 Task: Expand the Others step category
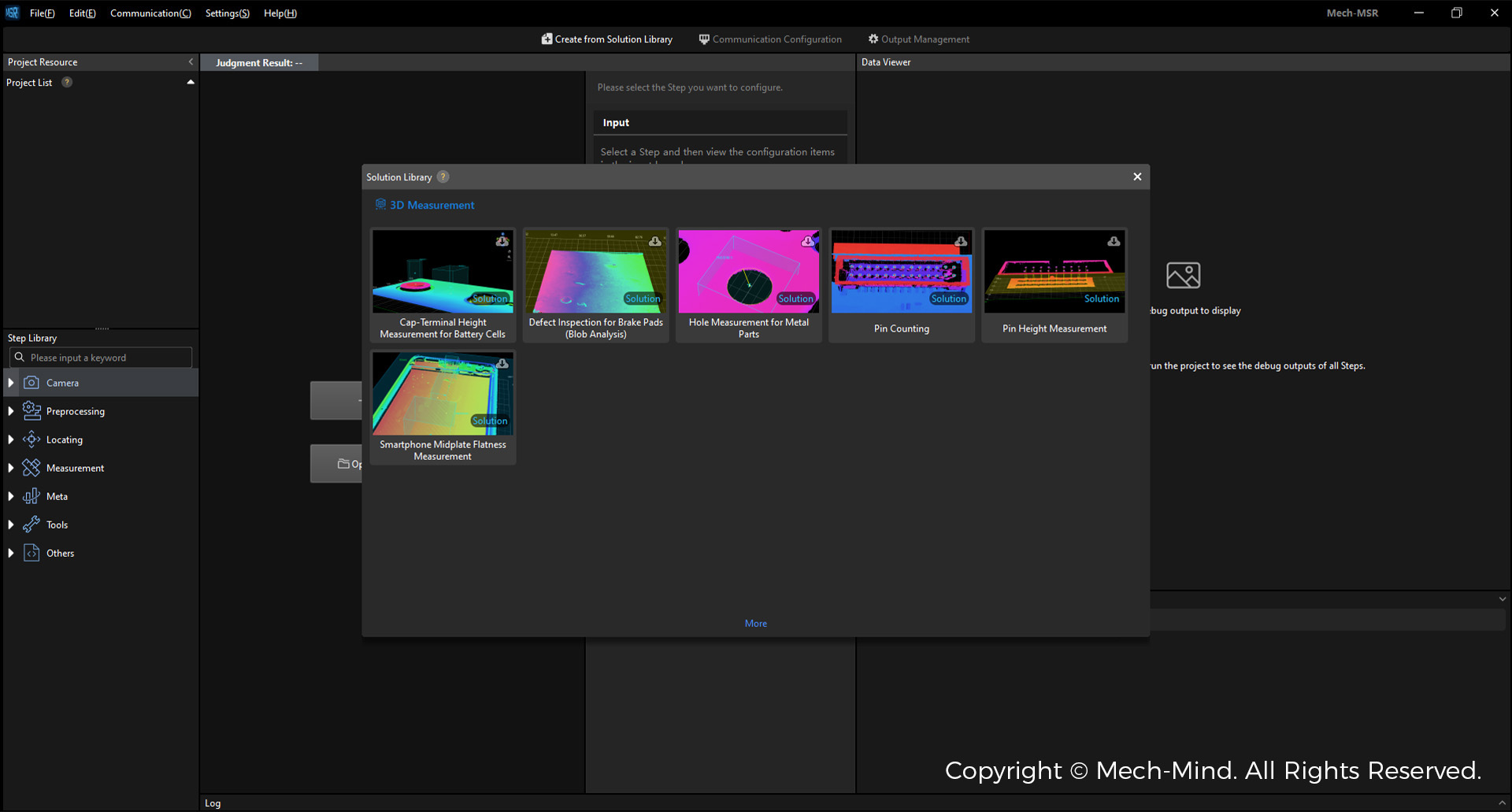coord(11,553)
